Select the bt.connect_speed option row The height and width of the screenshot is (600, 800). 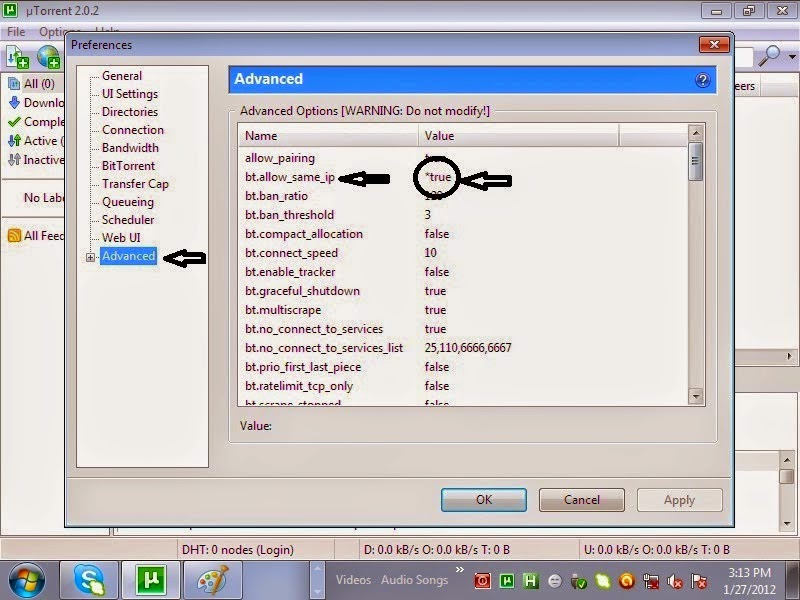[x=463, y=253]
